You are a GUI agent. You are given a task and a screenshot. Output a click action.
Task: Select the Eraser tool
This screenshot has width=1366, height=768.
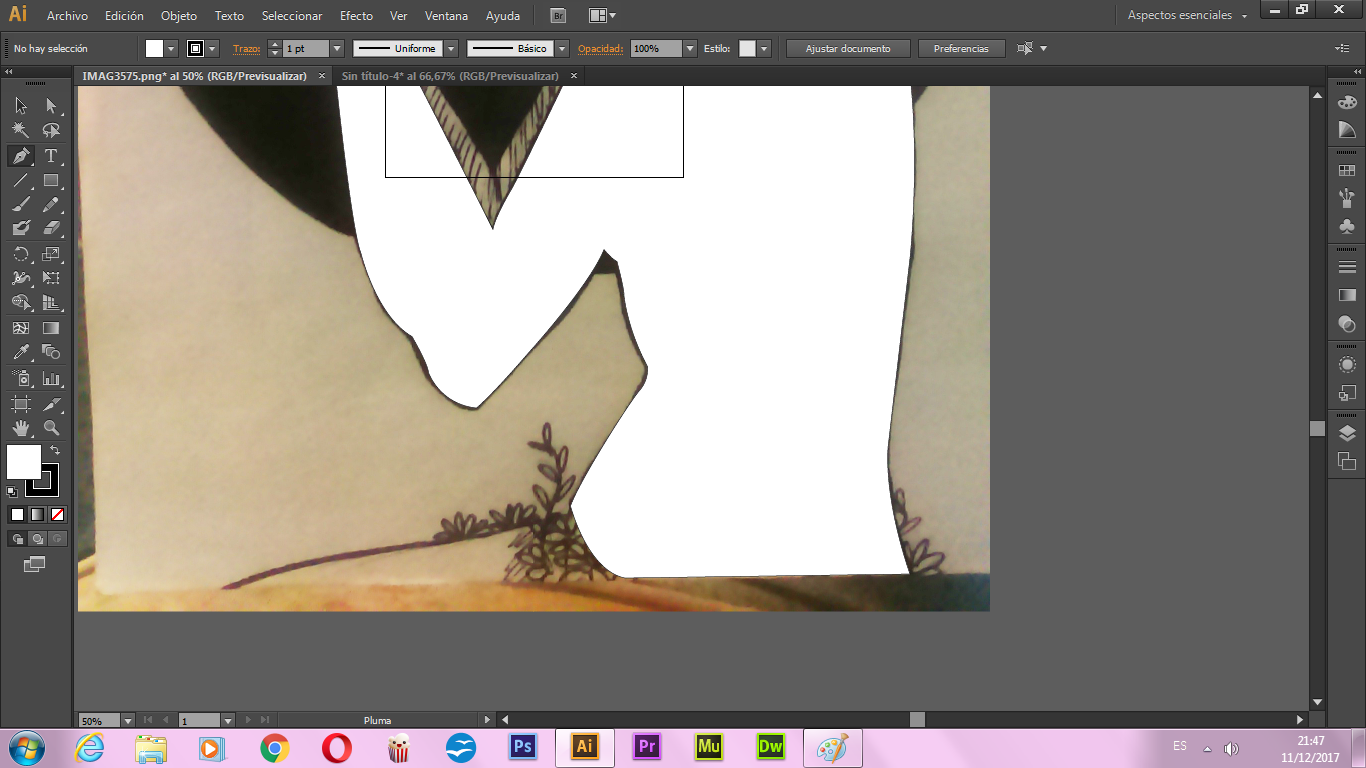51,229
